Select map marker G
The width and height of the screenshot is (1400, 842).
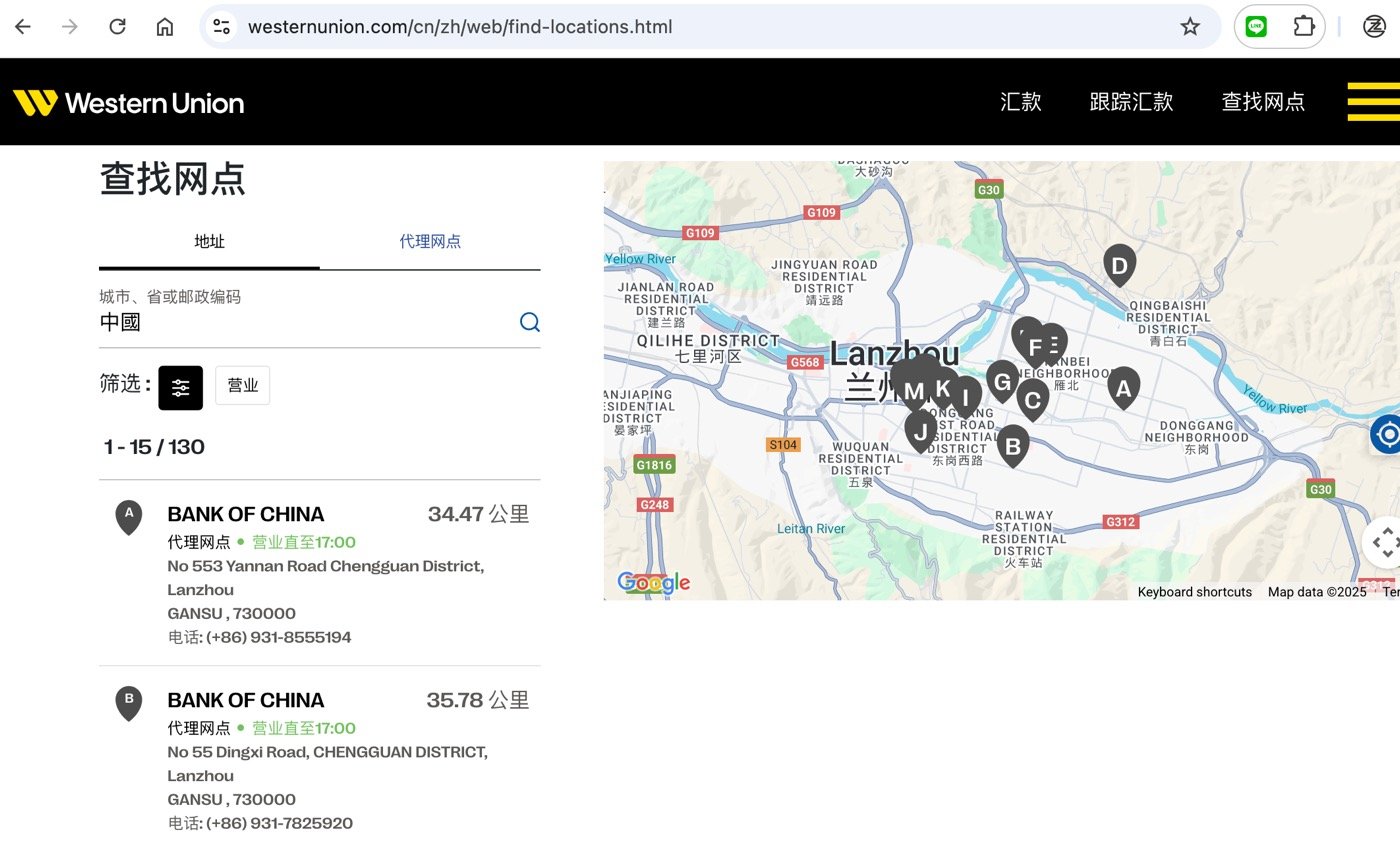click(x=1002, y=381)
